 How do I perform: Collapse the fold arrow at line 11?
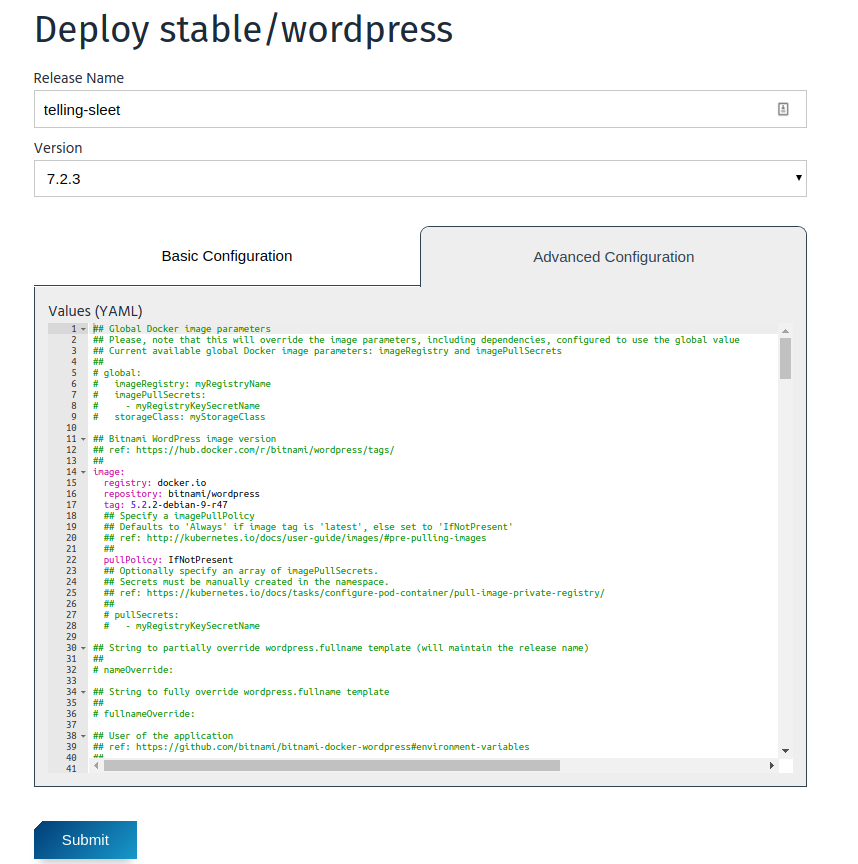(83, 439)
